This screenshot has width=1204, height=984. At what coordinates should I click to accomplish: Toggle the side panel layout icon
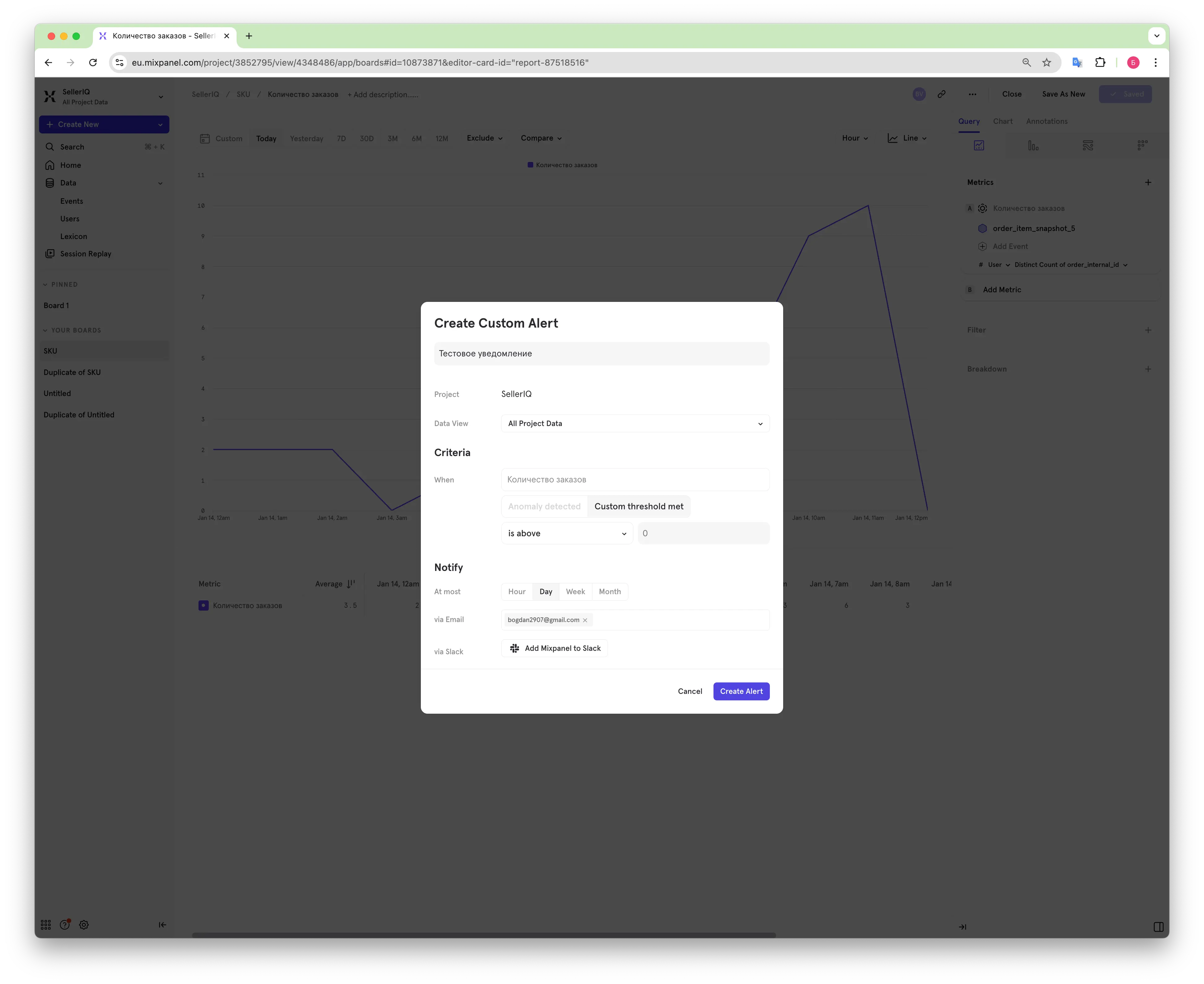click(x=1158, y=927)
